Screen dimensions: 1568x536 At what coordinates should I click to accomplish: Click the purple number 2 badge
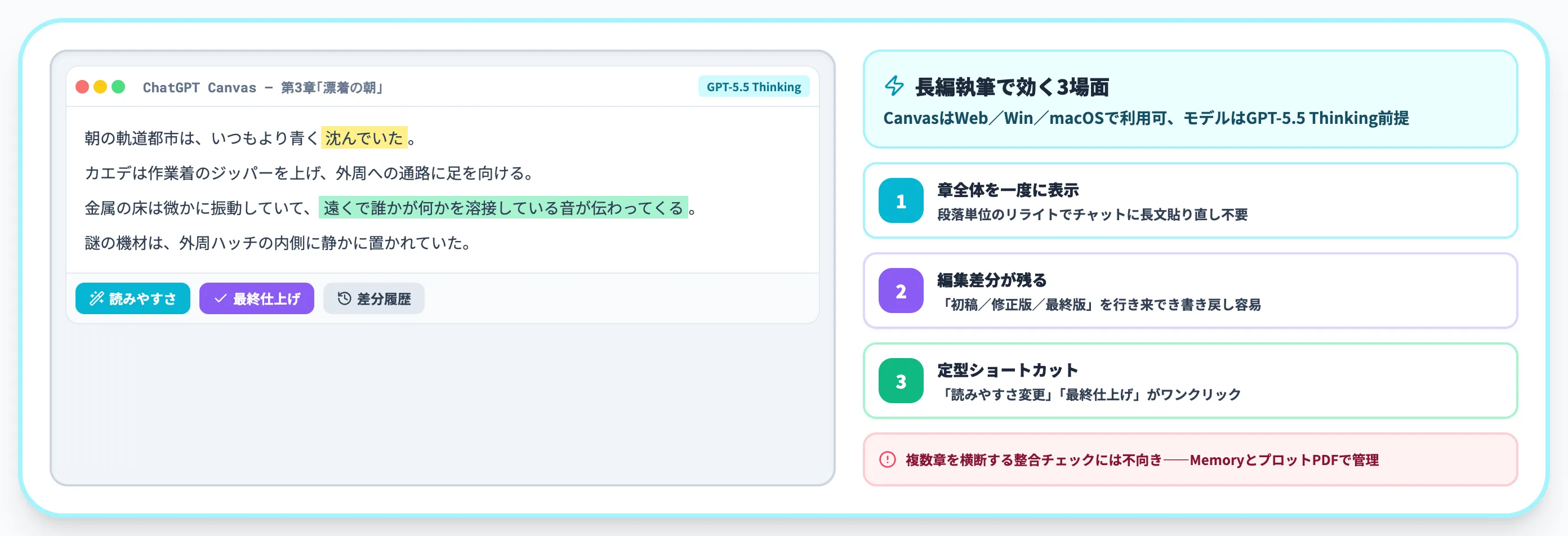click(901, 290)
